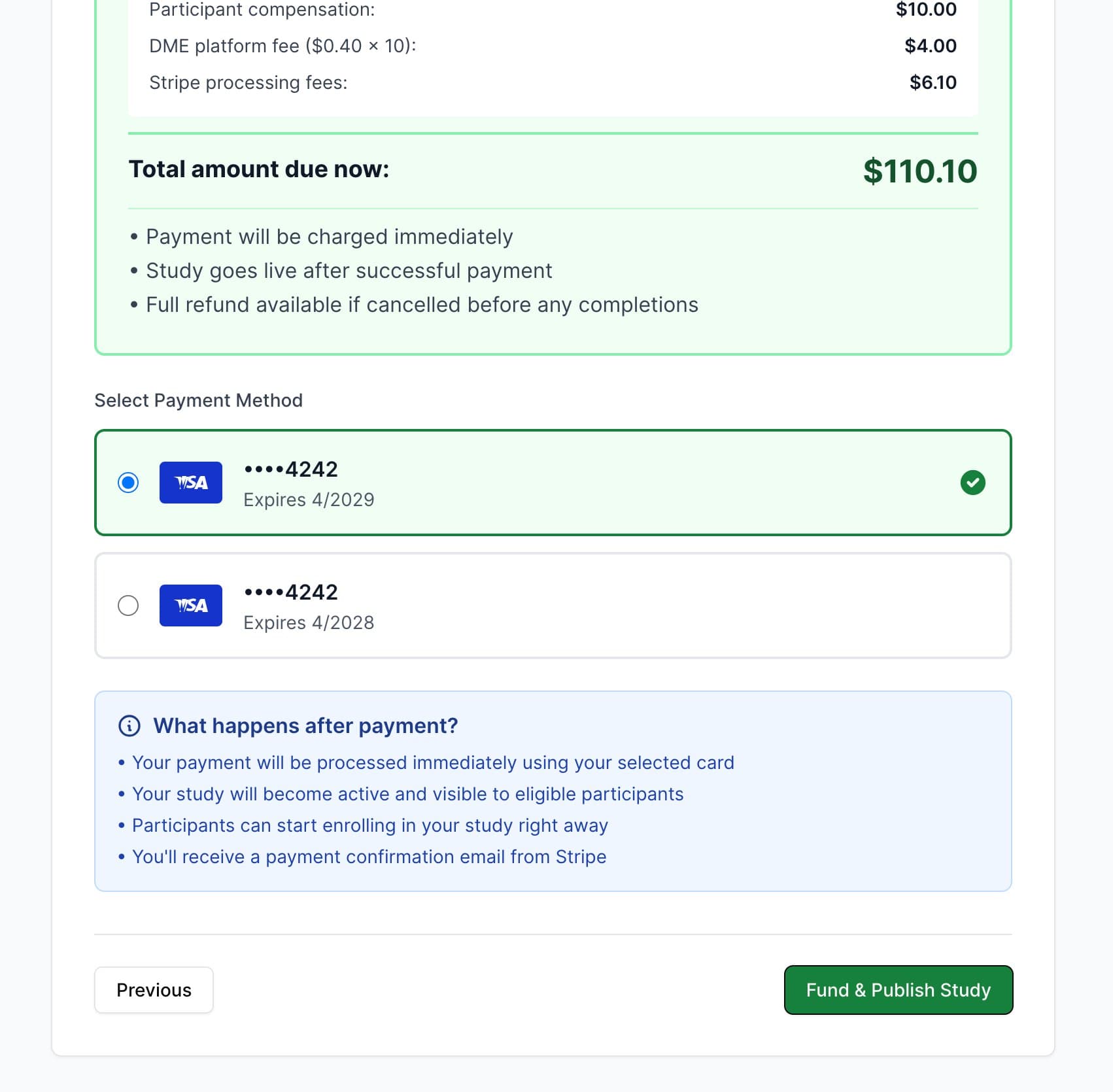Click the filled radio button of the active payment method
Viewport: 1113px width, 1092px height.
[x=129, y=482]
